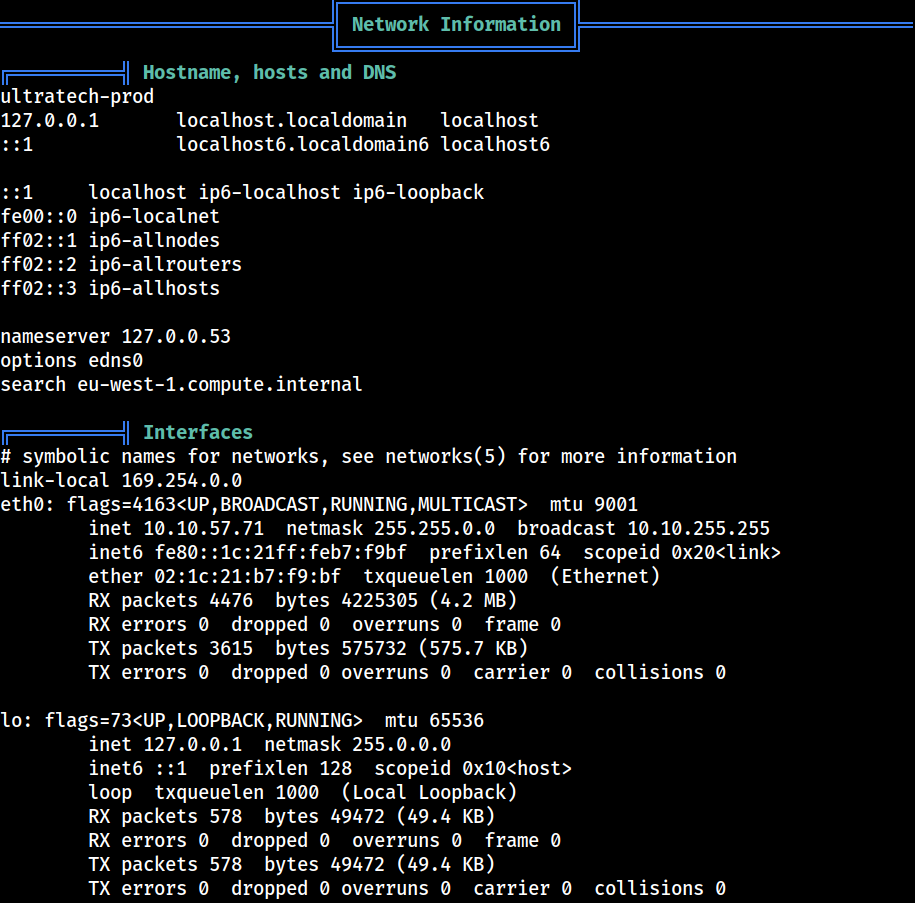Image resolution: width=915 pixels, height=903 pixels.
Task: Click the eth0 inet address 10.10.57.71
Action: point(203,528)
